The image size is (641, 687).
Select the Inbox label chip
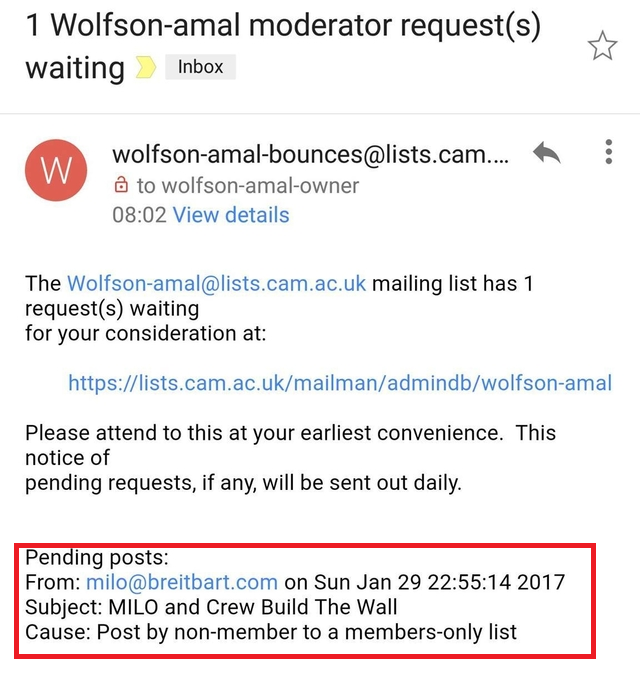point(200,67)
